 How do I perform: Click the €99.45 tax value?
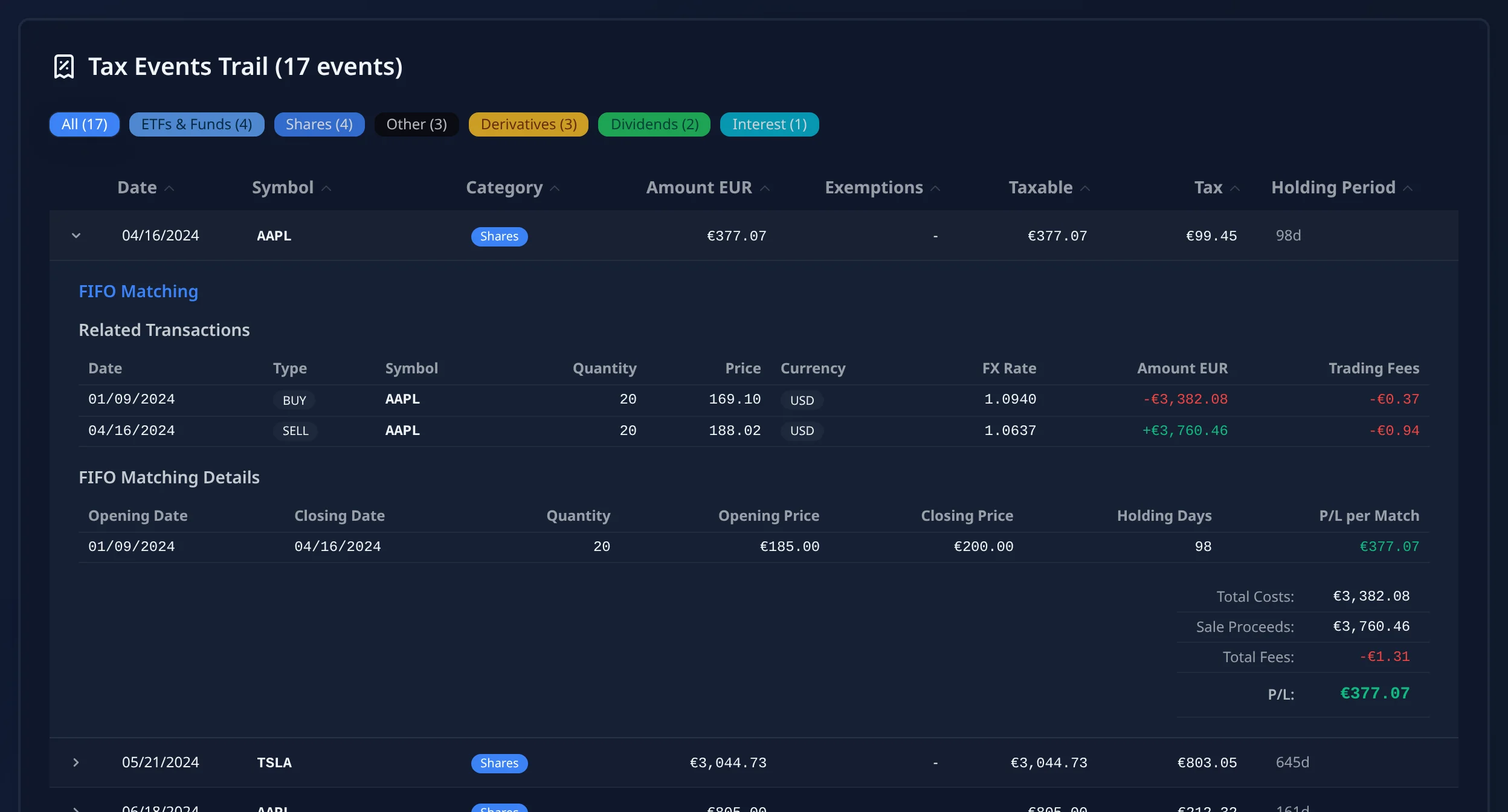pos(1211,236)
